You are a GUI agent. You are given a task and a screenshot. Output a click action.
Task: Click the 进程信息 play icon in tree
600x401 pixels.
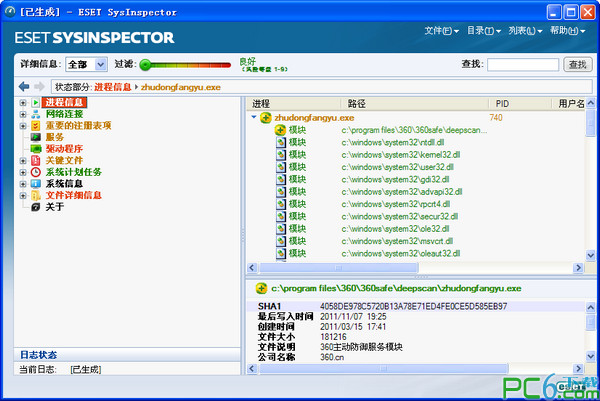pos(36,103)
